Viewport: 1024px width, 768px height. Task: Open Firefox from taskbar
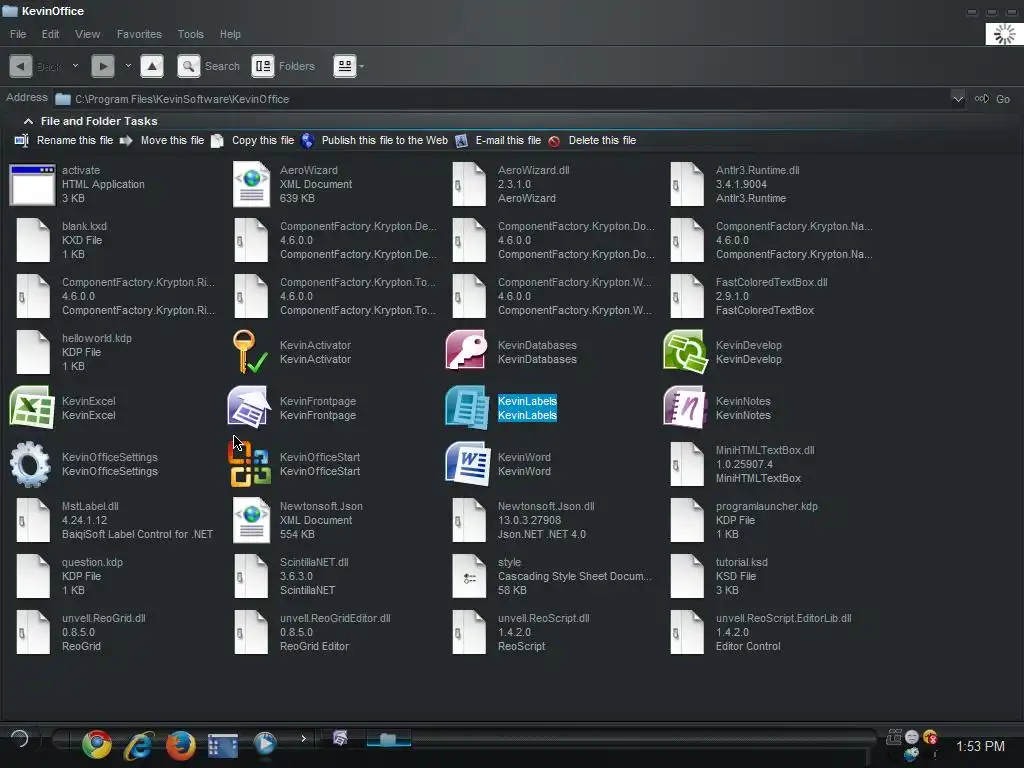(180, 744)
